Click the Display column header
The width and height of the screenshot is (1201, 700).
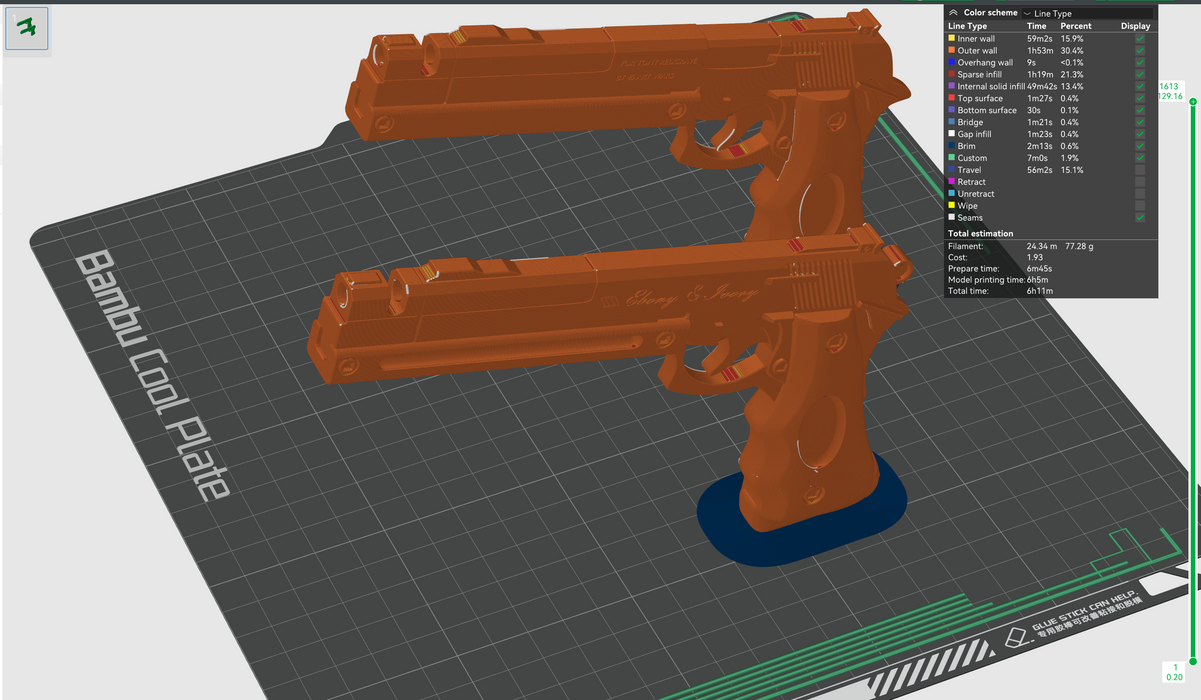(1135, 26)
